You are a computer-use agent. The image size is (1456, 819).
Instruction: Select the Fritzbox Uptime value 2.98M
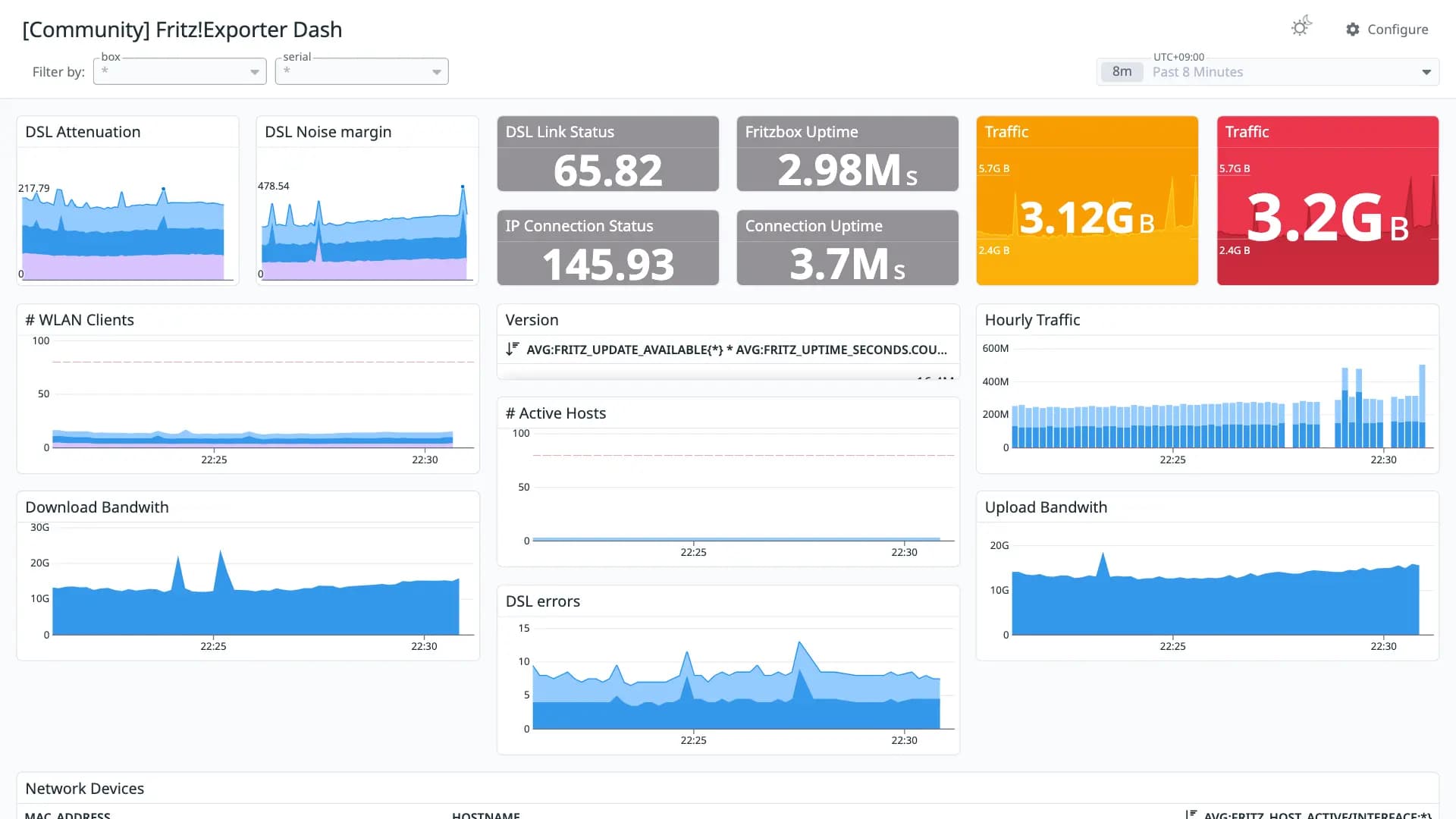[x=847, y=170]
